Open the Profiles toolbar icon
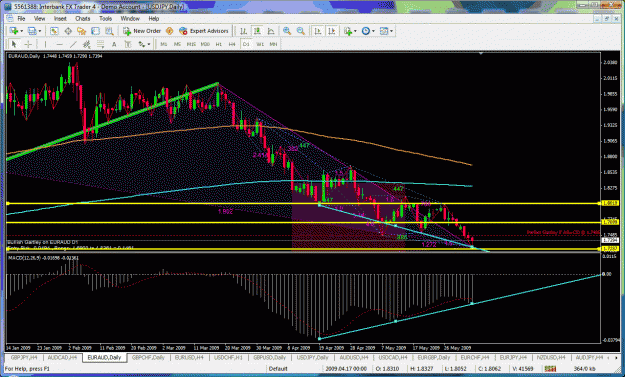This screenshot has height=377, width=625. (x=32, y=31)
